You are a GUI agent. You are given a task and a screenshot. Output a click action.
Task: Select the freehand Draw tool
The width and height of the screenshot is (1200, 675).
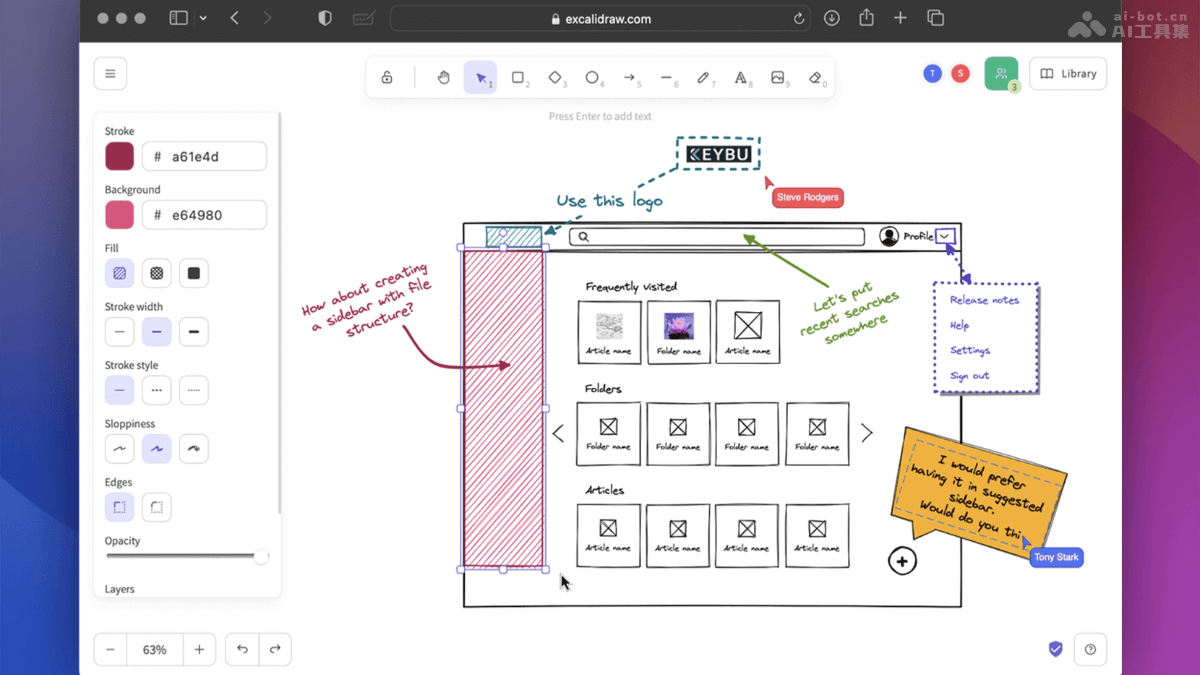tap(706, 77)
